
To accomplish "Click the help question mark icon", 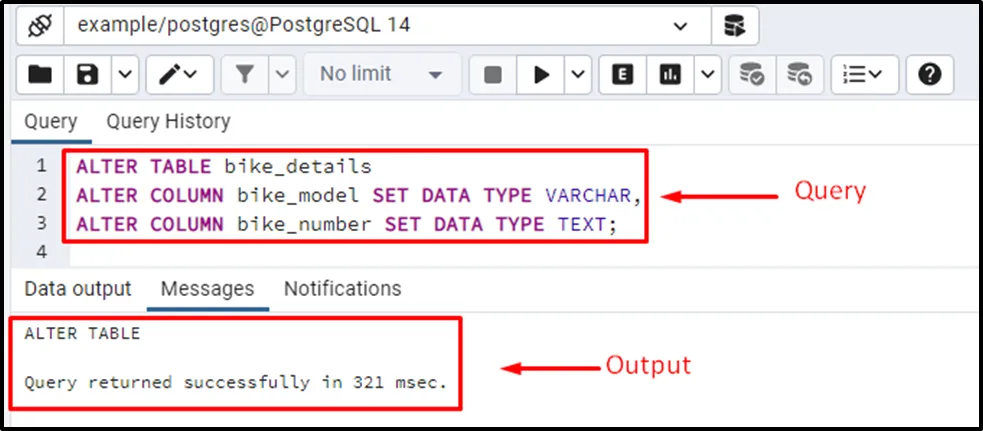I will (x=930, y=74).
